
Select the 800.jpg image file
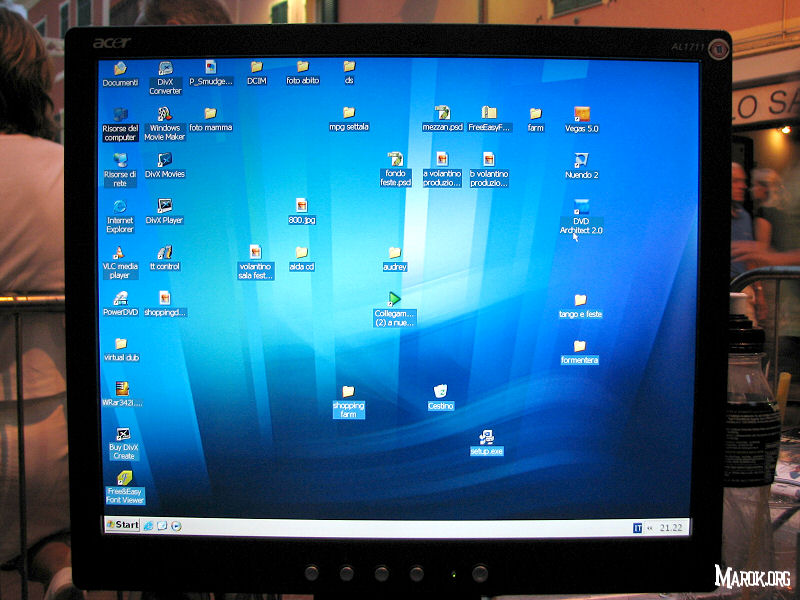pyautogui.click(x=302, y=212)
